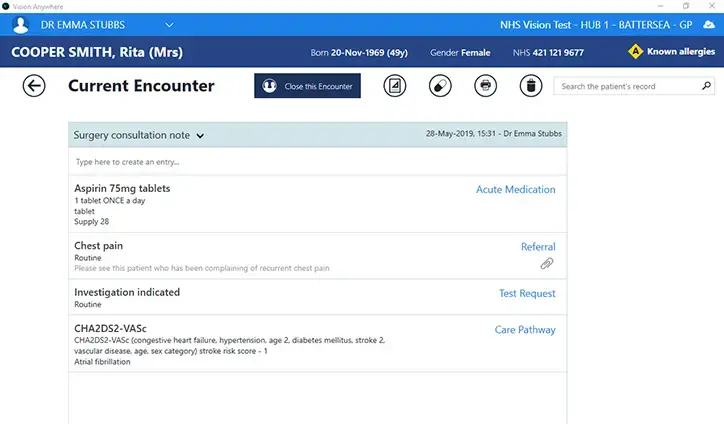Close the Vision Anywhere window
The image size is (724, 424).
click(712, 6)
